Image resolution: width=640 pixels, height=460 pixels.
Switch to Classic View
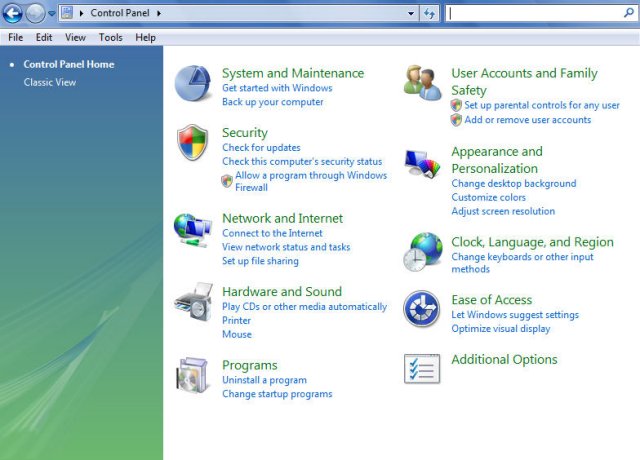click(50, 82)
